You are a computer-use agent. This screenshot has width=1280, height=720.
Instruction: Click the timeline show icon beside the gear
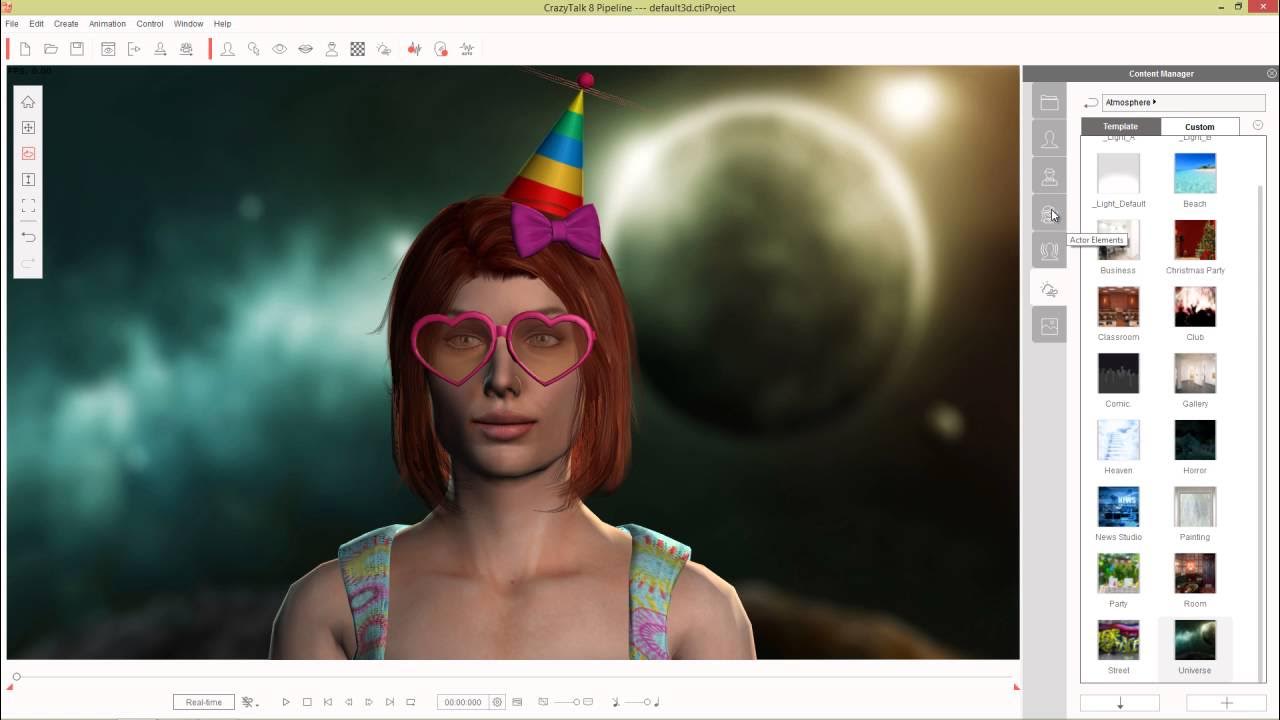(x=517, y=702)
